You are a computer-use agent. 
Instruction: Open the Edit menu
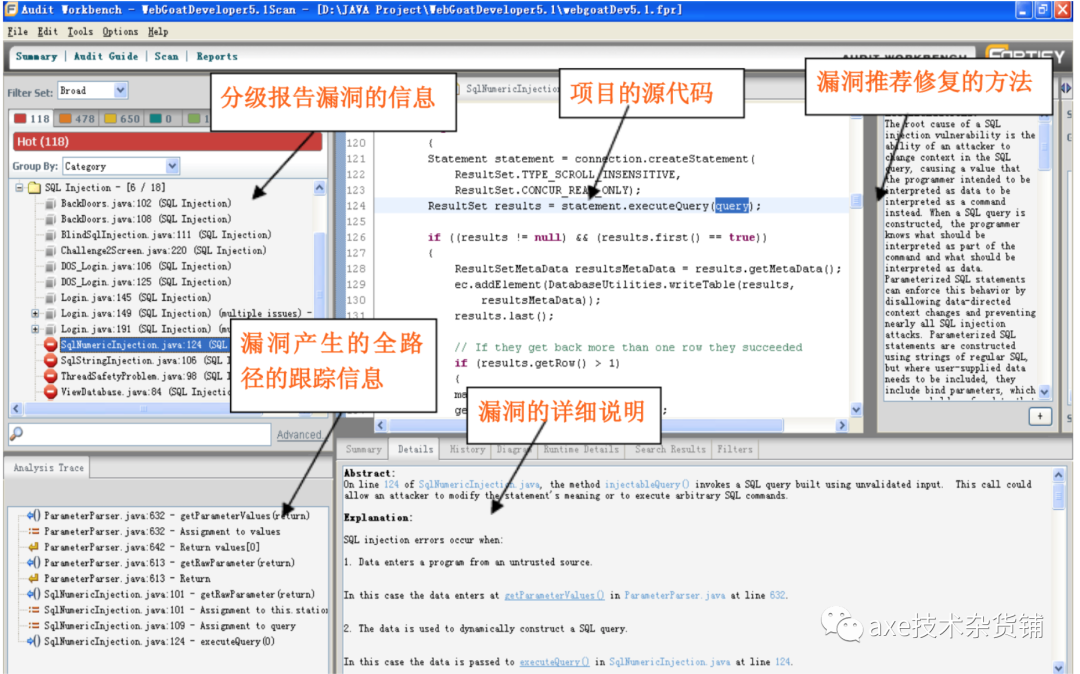click(x=48, y=32)
